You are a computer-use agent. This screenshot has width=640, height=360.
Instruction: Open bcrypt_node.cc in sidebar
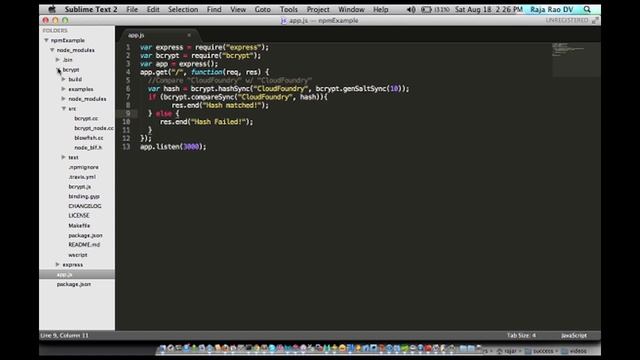coord(94,128)
